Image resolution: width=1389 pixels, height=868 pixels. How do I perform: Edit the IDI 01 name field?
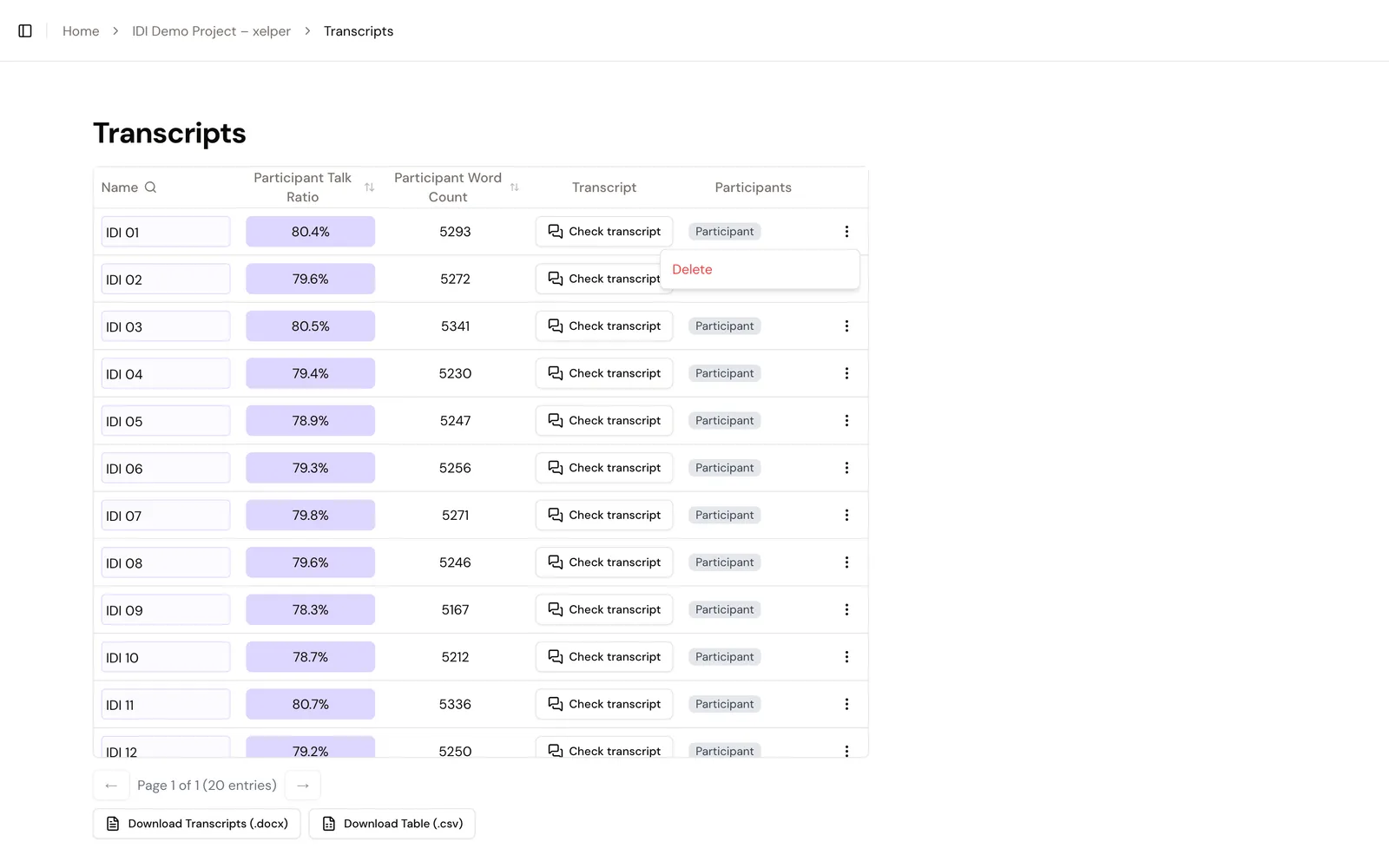(166, 232)
